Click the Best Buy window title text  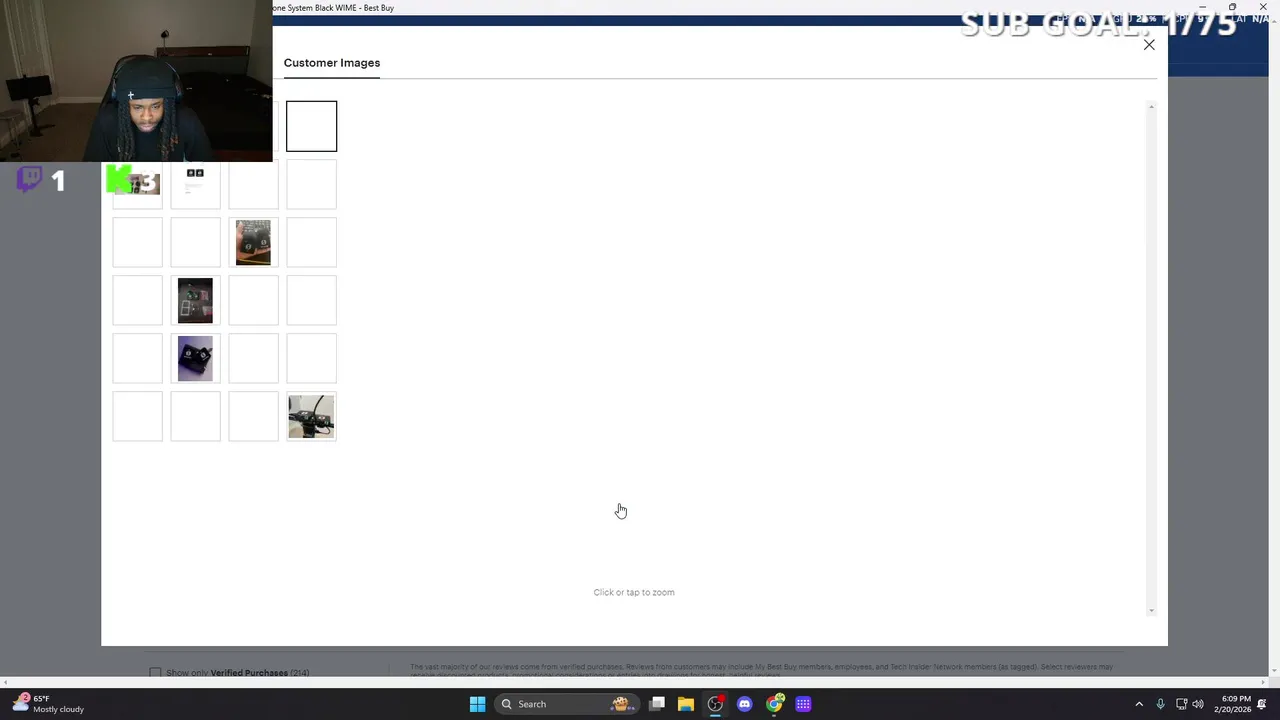(334, 8)
